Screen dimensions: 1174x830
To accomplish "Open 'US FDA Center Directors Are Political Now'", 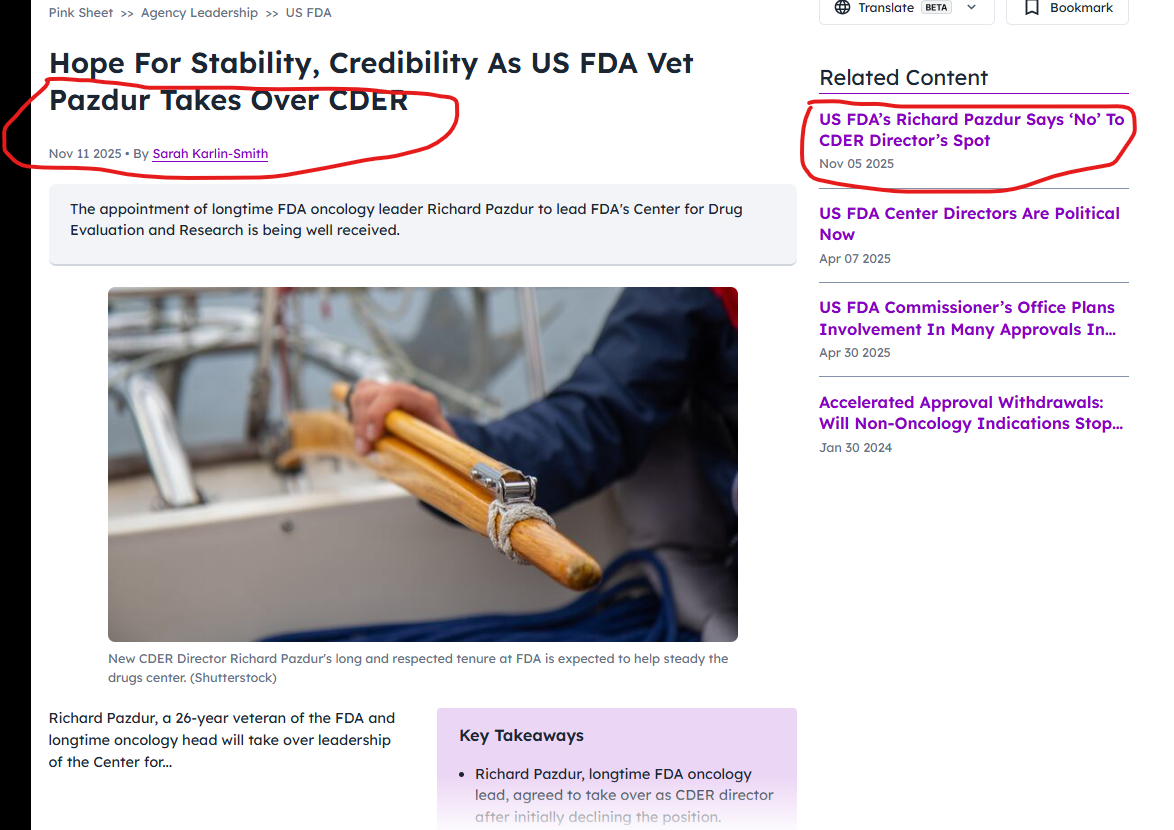I will (x=969, y=224).
